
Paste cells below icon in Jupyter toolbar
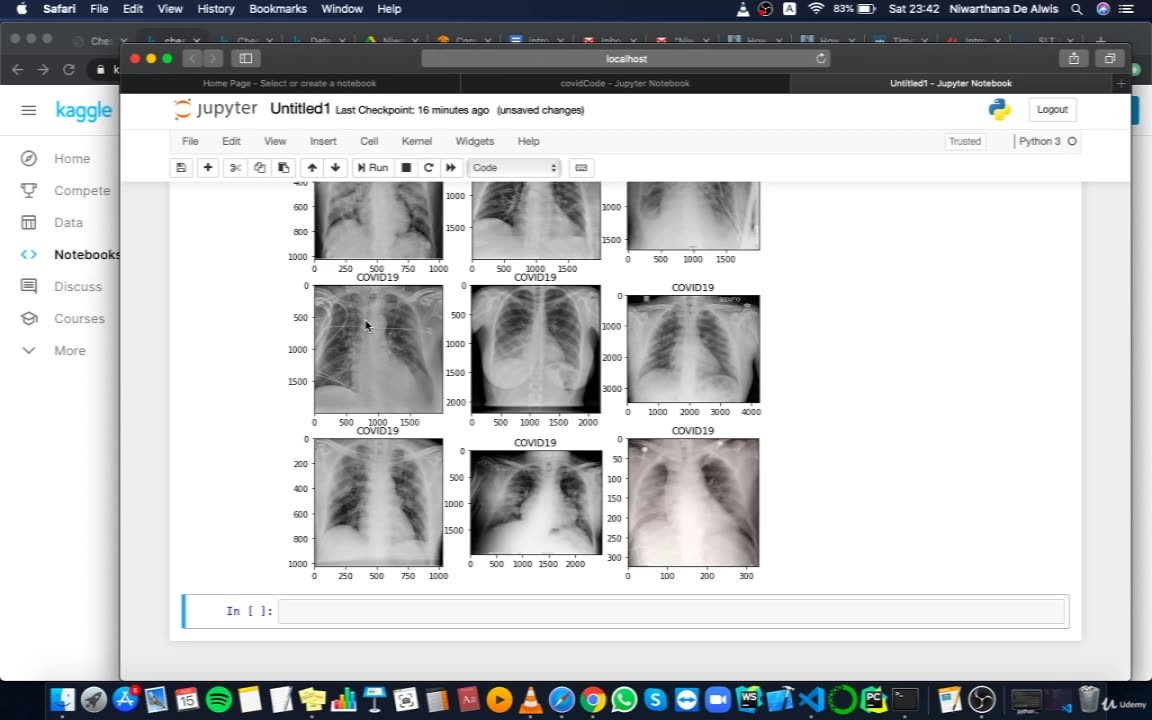(x=284, y=168)
